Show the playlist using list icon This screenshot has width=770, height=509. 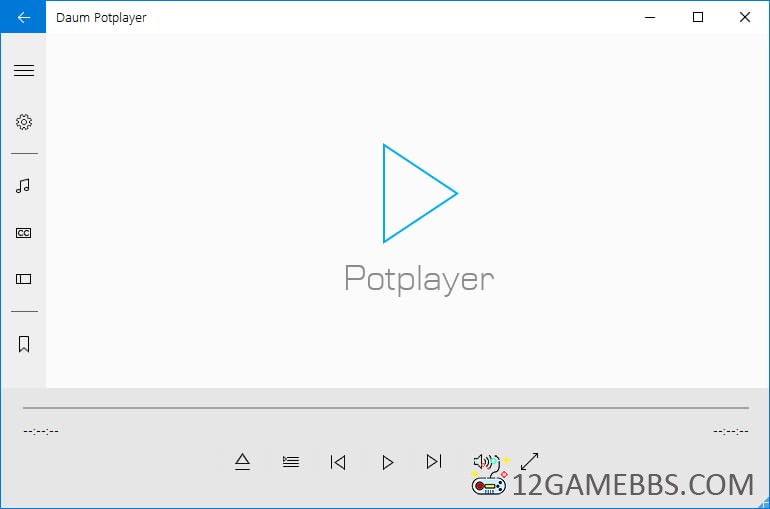click(291, 462)
